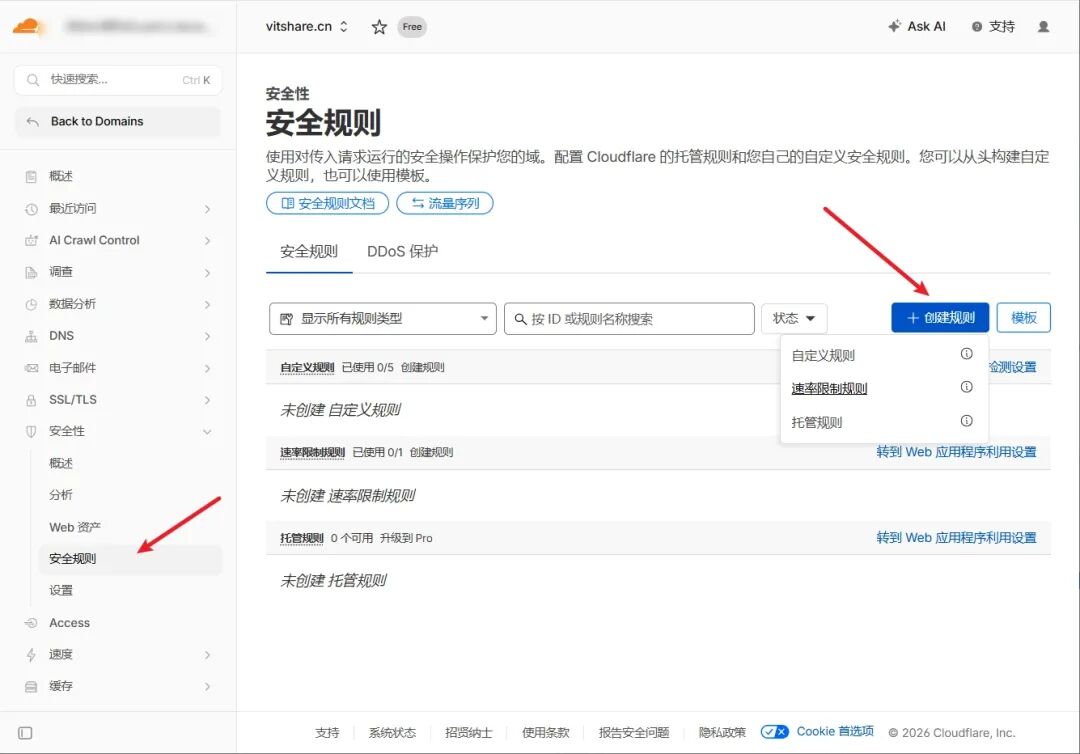Image resolution: width=1080 pixels, height=754 pixels.
Task: Expand the 速度 section chevron
Action: pos(207,655)
